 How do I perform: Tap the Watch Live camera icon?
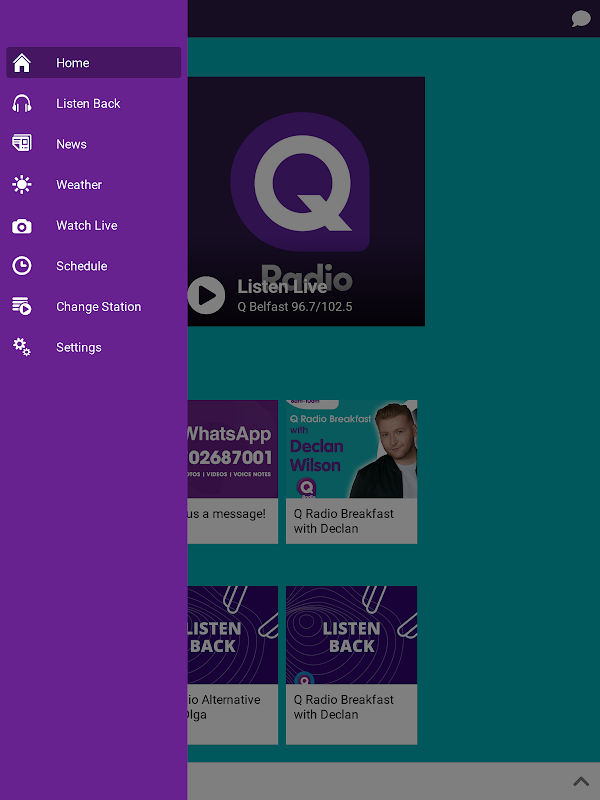point(22,226)
